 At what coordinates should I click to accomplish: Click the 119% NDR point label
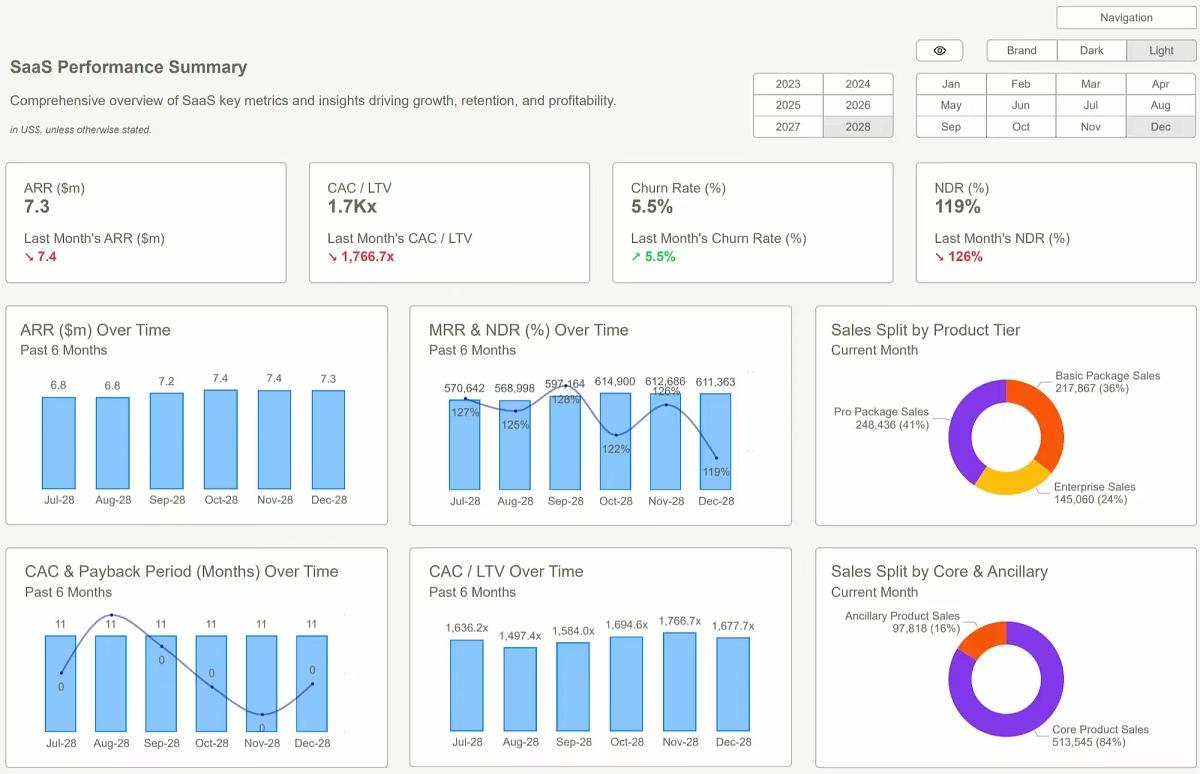(x=716, y=472)
